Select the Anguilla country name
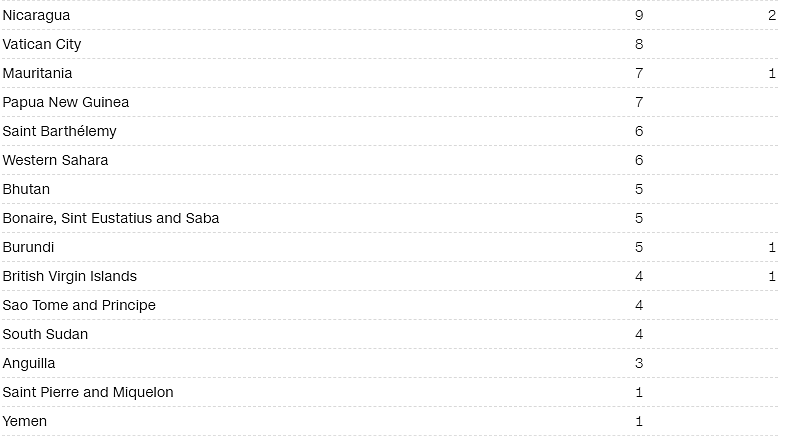 pyautogui.click(x=29, y=363)
